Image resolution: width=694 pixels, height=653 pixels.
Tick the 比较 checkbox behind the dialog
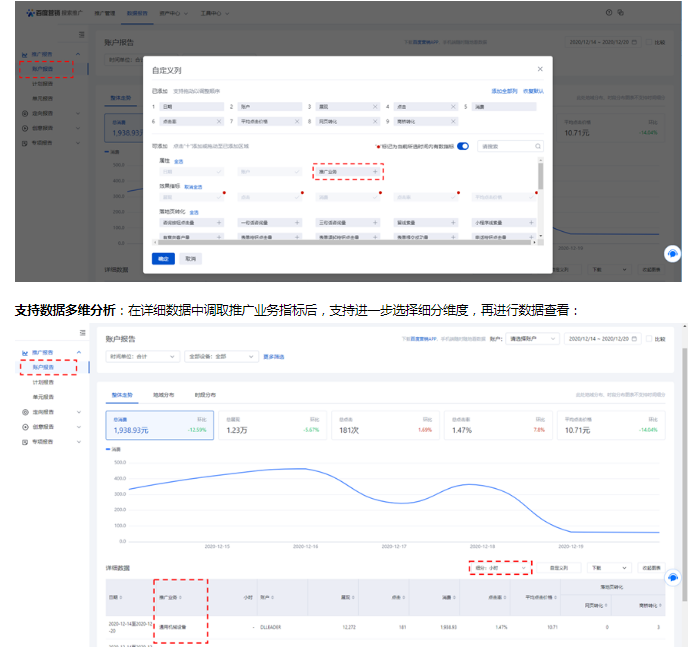(x=649, y=42)
